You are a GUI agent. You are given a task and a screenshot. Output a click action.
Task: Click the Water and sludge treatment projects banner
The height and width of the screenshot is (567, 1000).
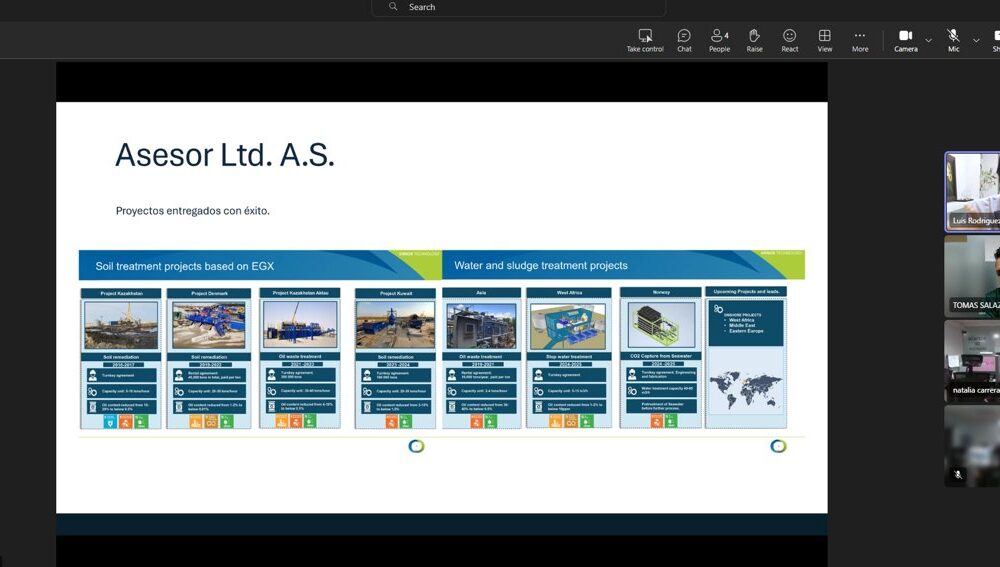(x=623, y=265)
